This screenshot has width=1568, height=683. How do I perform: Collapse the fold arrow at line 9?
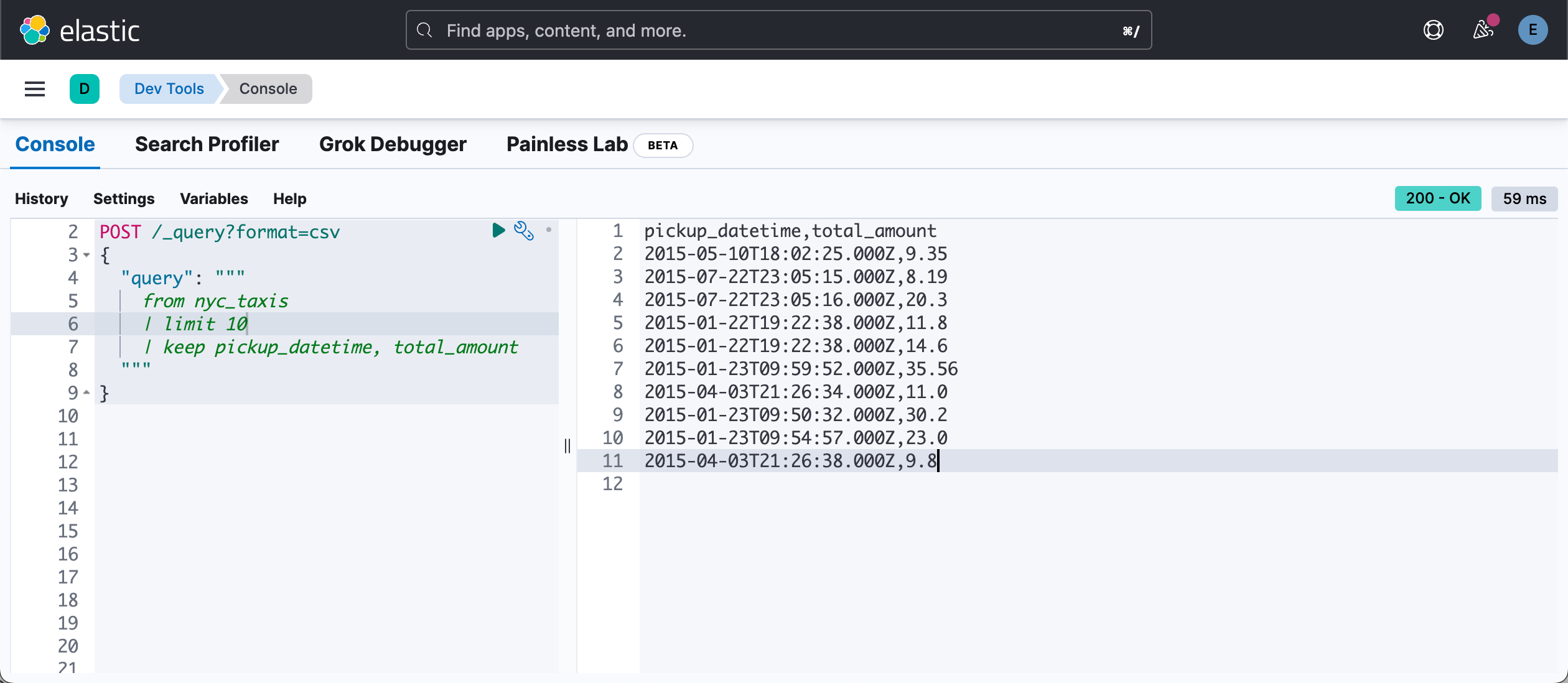click(x=86, y=393)
